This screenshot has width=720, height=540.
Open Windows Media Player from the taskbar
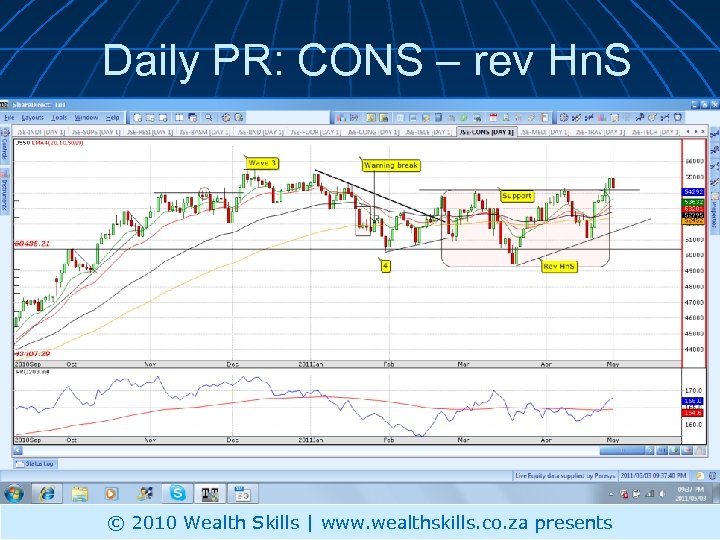[x=110, y=494]
